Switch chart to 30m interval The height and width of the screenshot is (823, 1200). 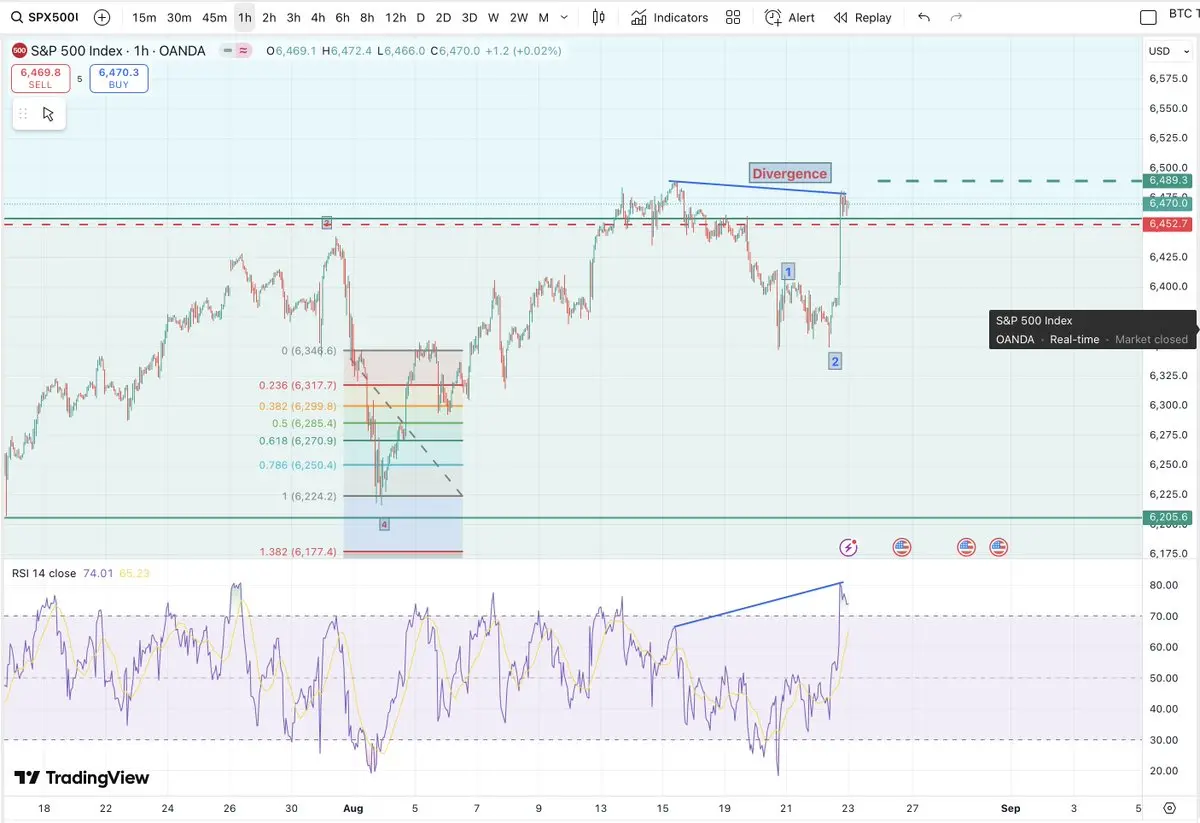[x=179, y=17]
